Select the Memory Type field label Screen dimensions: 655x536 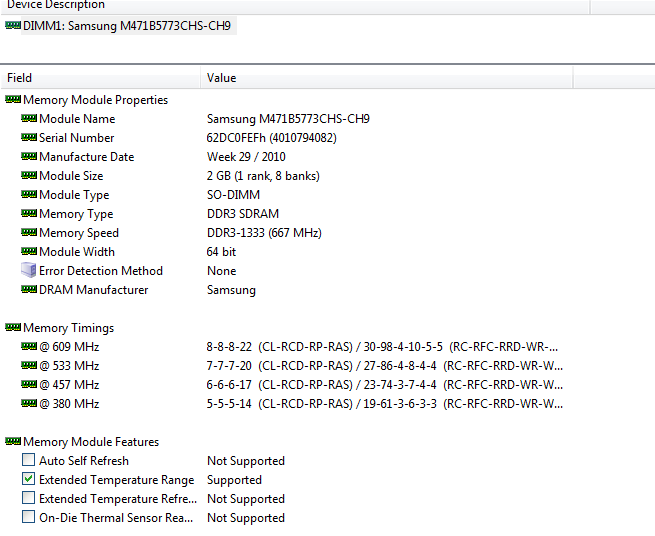[76, 214]
